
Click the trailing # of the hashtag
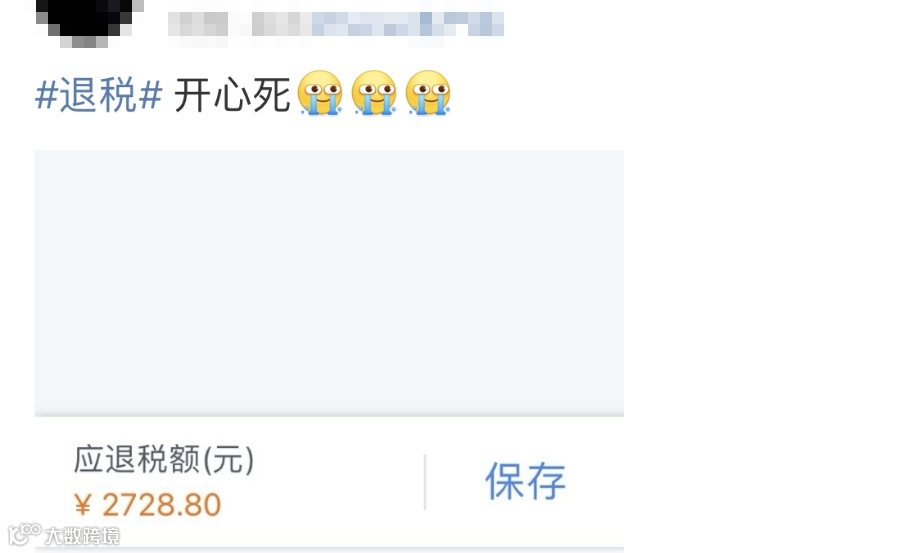pos(150,94)
